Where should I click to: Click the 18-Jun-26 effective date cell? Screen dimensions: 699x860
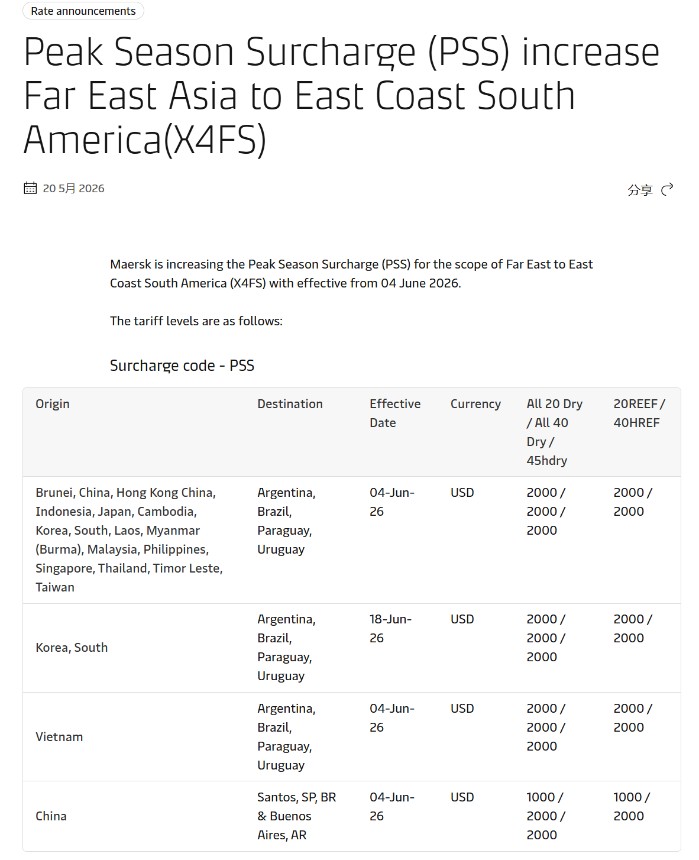click(x=391, y=629)
